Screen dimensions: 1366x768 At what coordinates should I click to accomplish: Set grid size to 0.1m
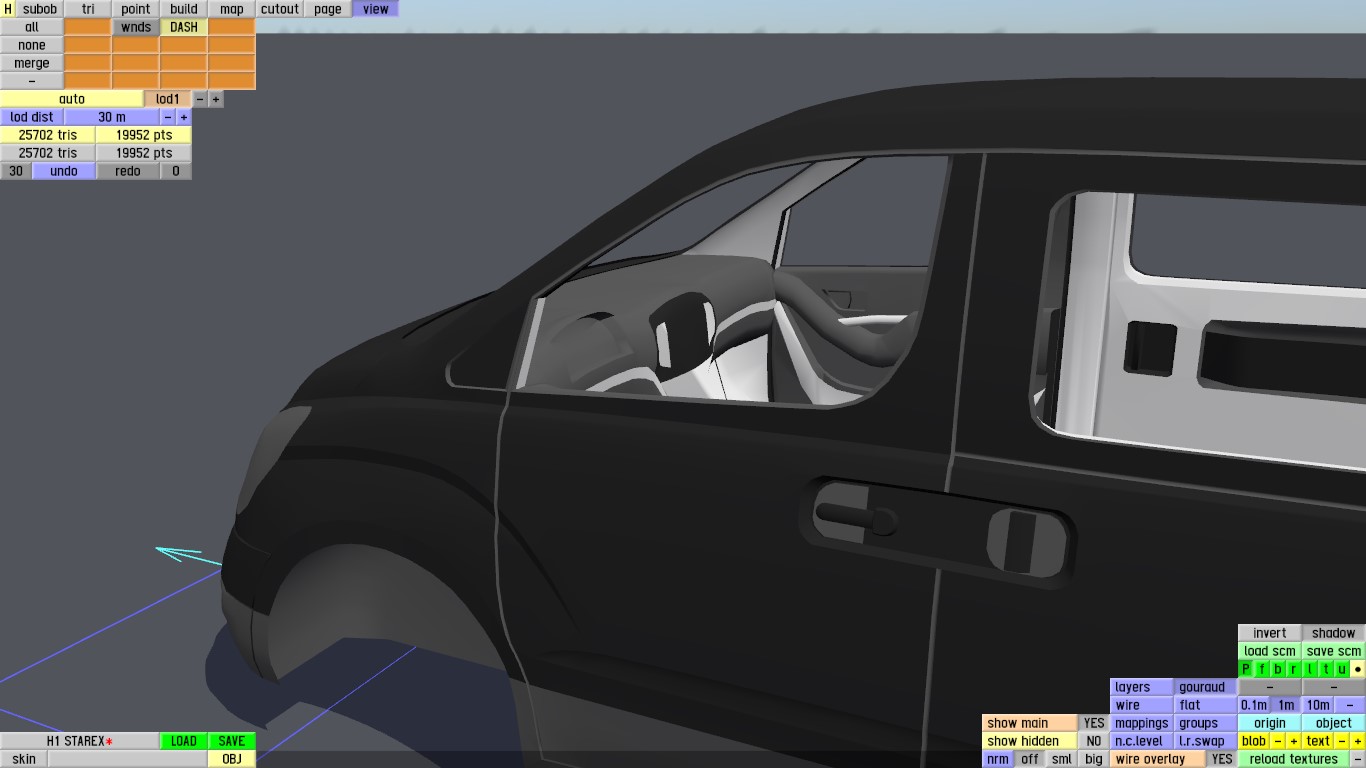[x=1254, y=705]
